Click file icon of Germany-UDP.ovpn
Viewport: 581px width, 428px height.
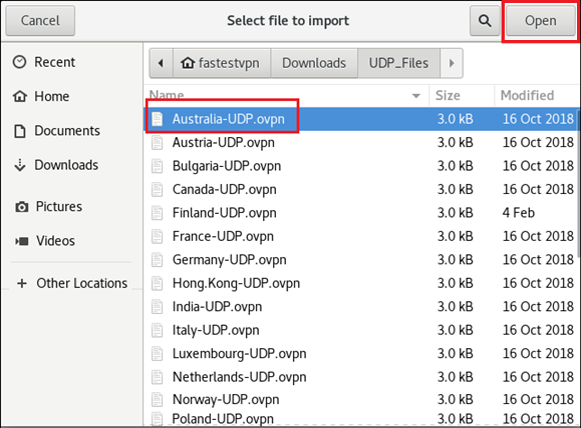point(157,260)
